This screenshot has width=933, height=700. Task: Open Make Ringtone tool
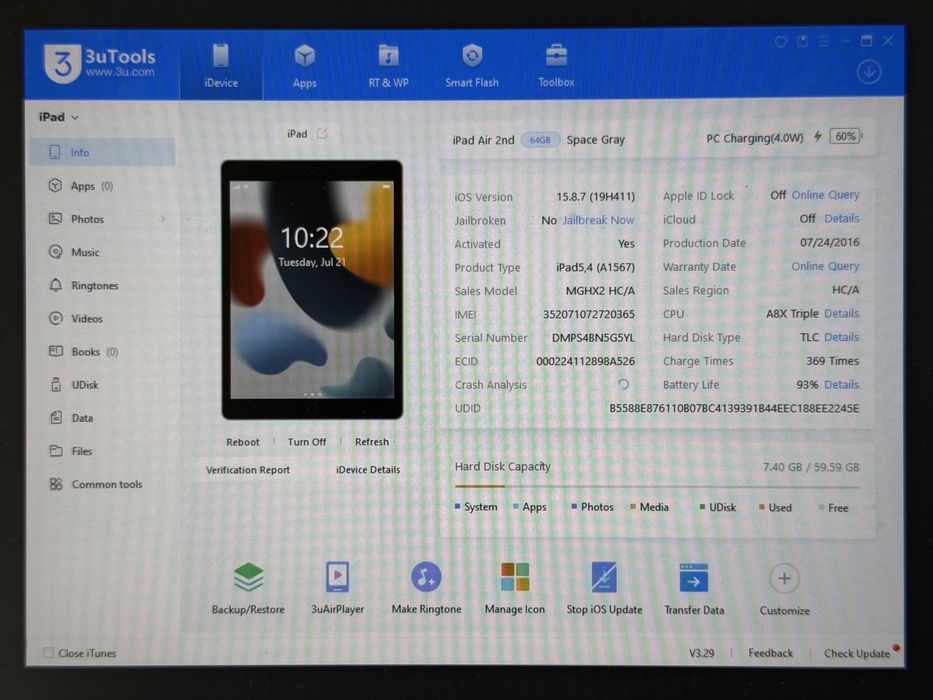426,588
